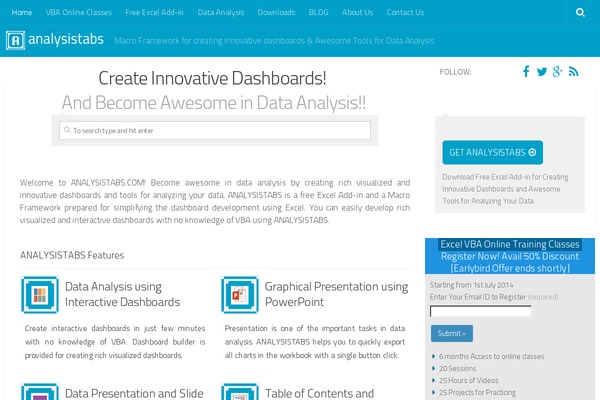
Task: Open Free Excel Add-in menu
Action: (154, 13)
